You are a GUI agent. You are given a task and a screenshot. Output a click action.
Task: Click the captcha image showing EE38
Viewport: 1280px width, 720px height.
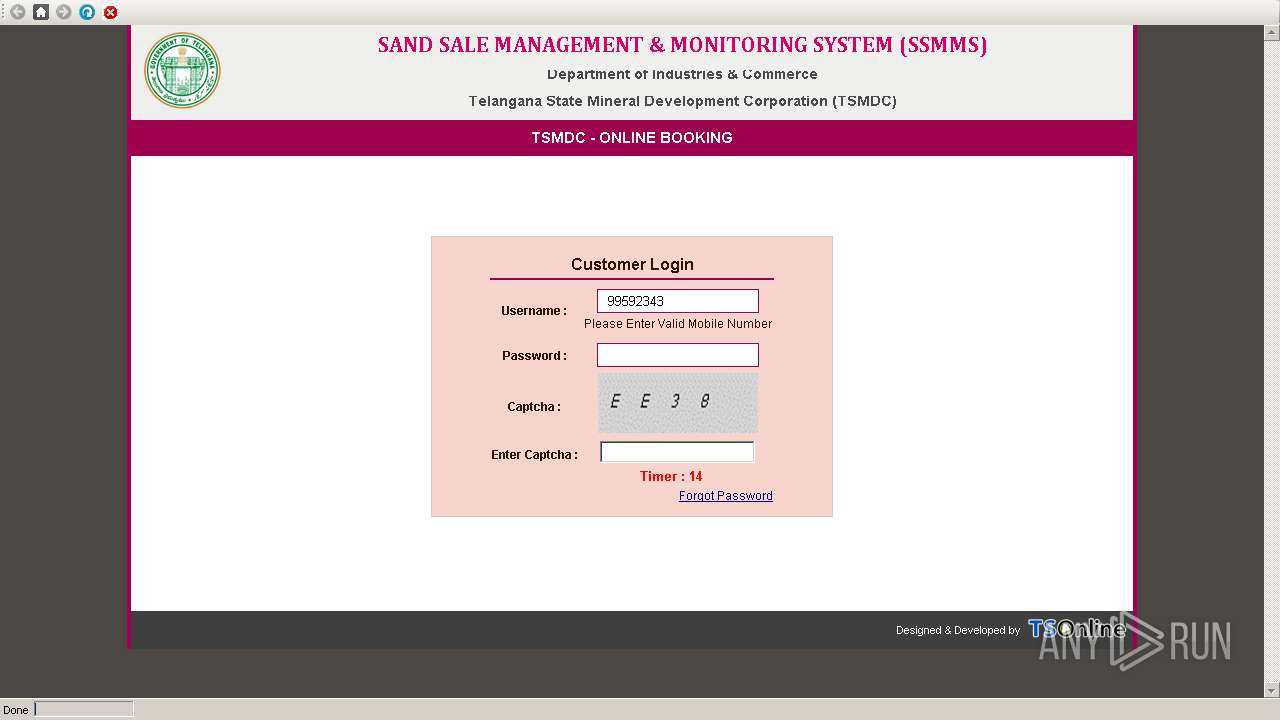(678, 402)
